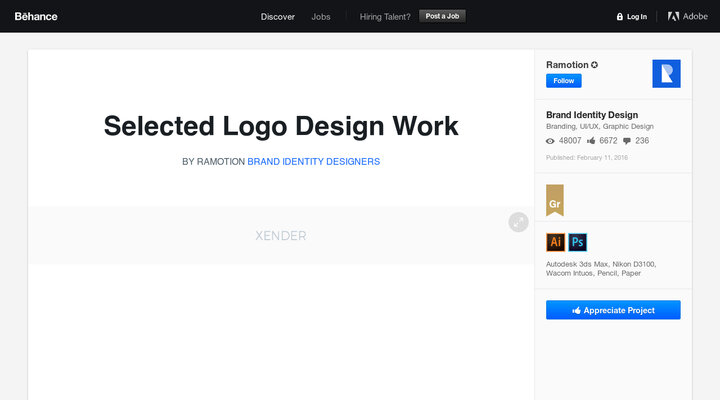The width and height of the screenshot is (720, 400).
Task: Click the Adobe Illustrator Ai icon
Action: pos(555,242)
